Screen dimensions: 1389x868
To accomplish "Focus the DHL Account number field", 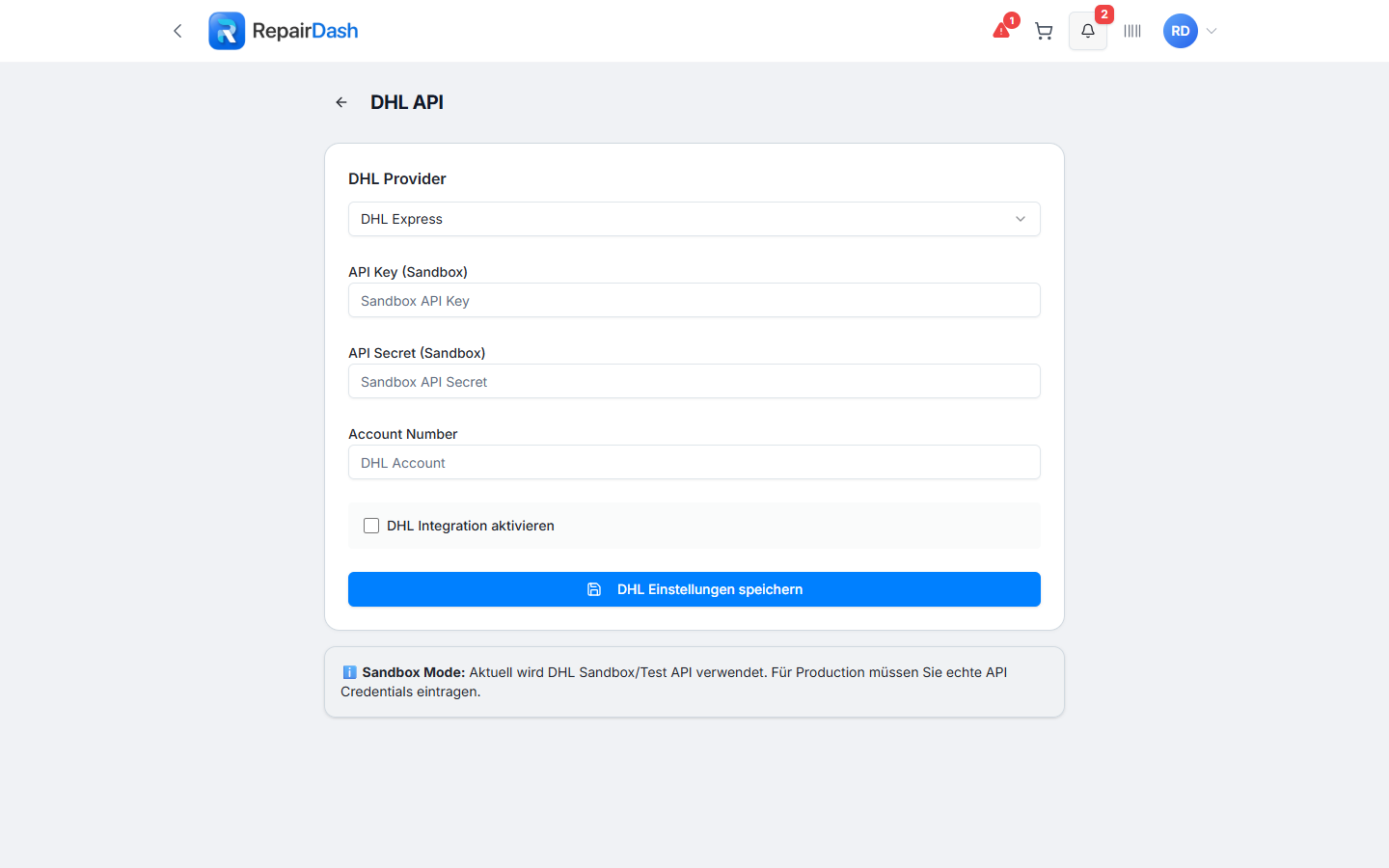I will pyautogui.click(x=694, y=462).
